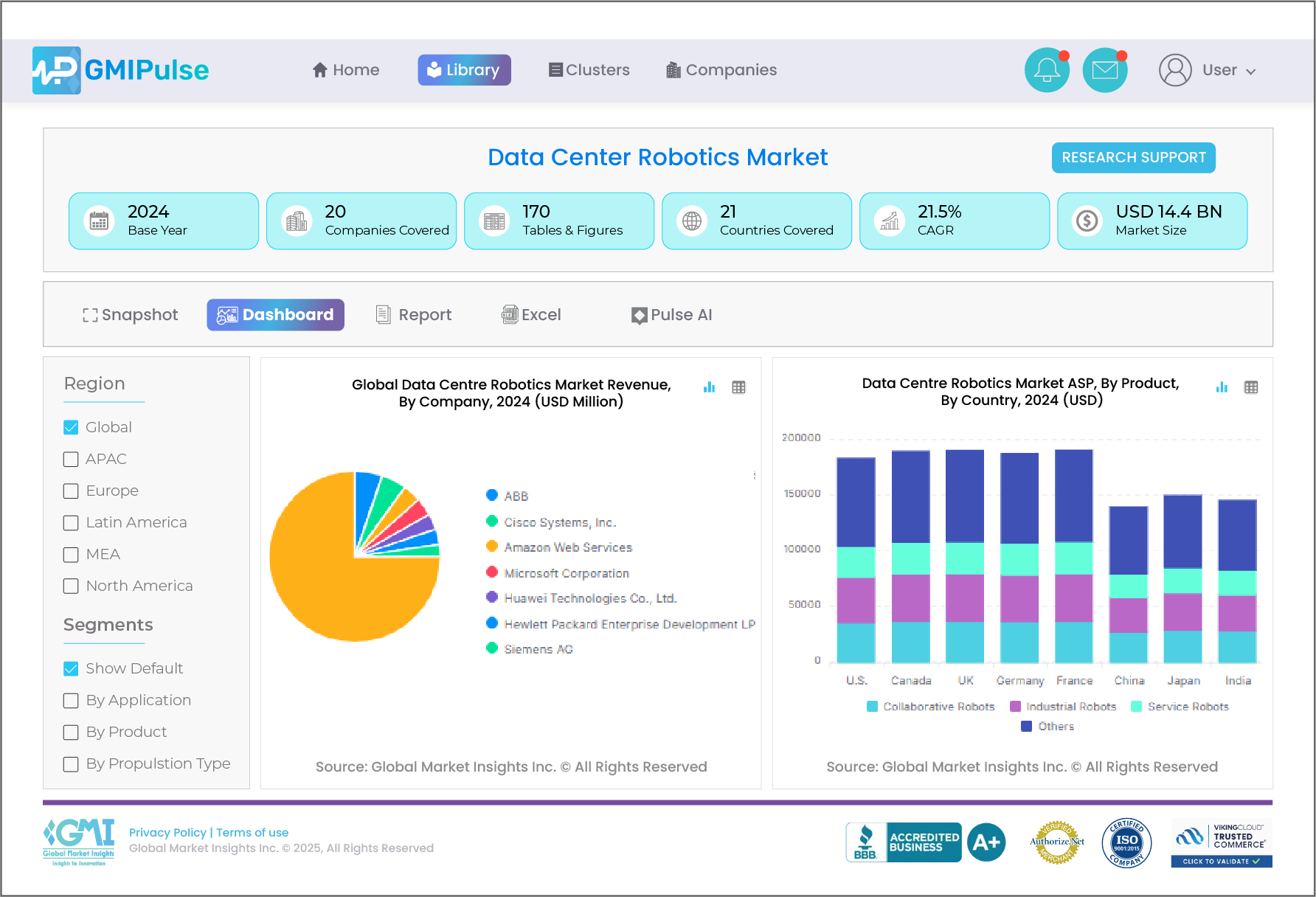Open the Clusters menu item
The image size is (1316, 897).
point(589,70)
